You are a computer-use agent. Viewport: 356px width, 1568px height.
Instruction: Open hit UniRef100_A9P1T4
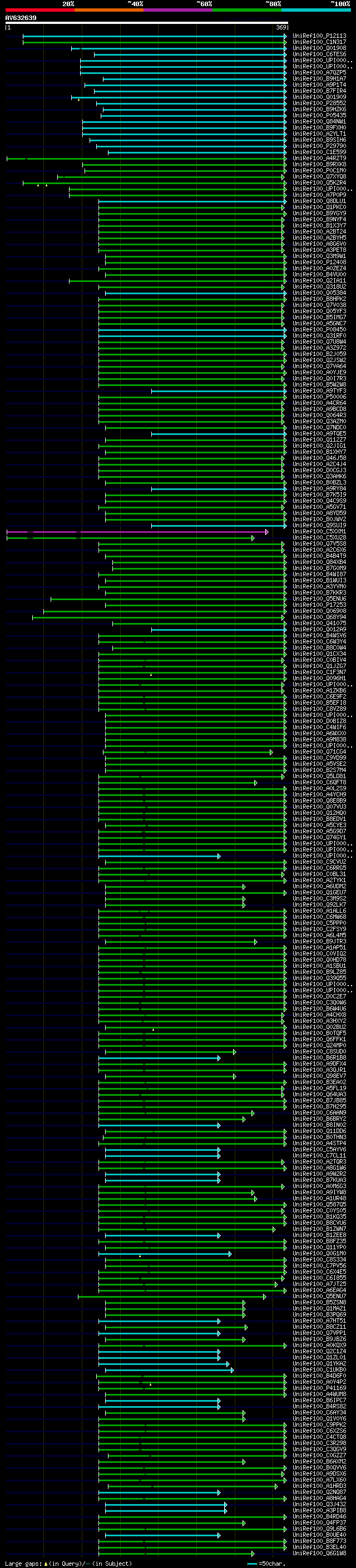pos(319,85)
